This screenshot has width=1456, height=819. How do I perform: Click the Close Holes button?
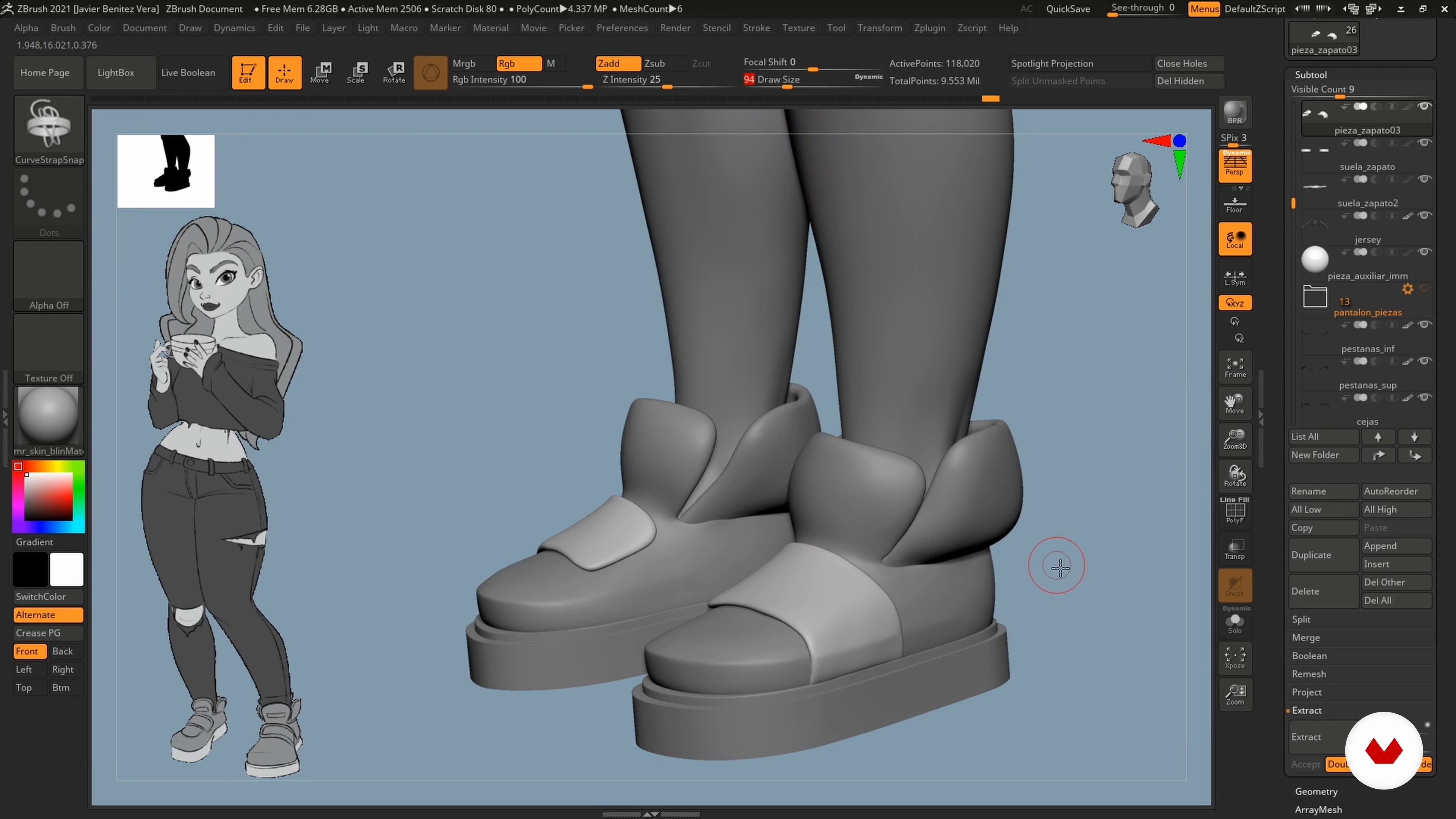[1189, 63]
